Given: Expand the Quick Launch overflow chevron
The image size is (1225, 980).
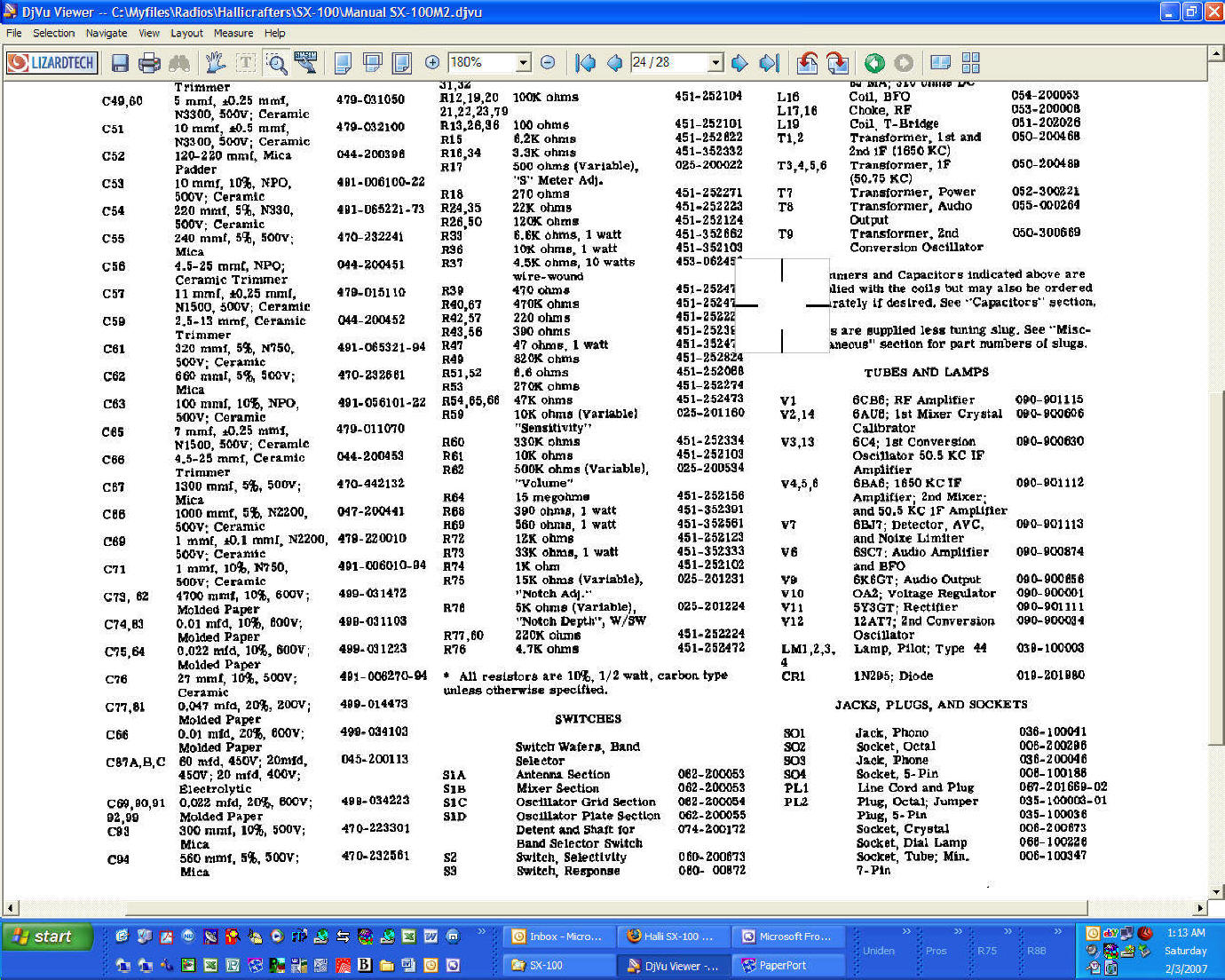Looking at the screenshot, I should [x=482, y=931].
